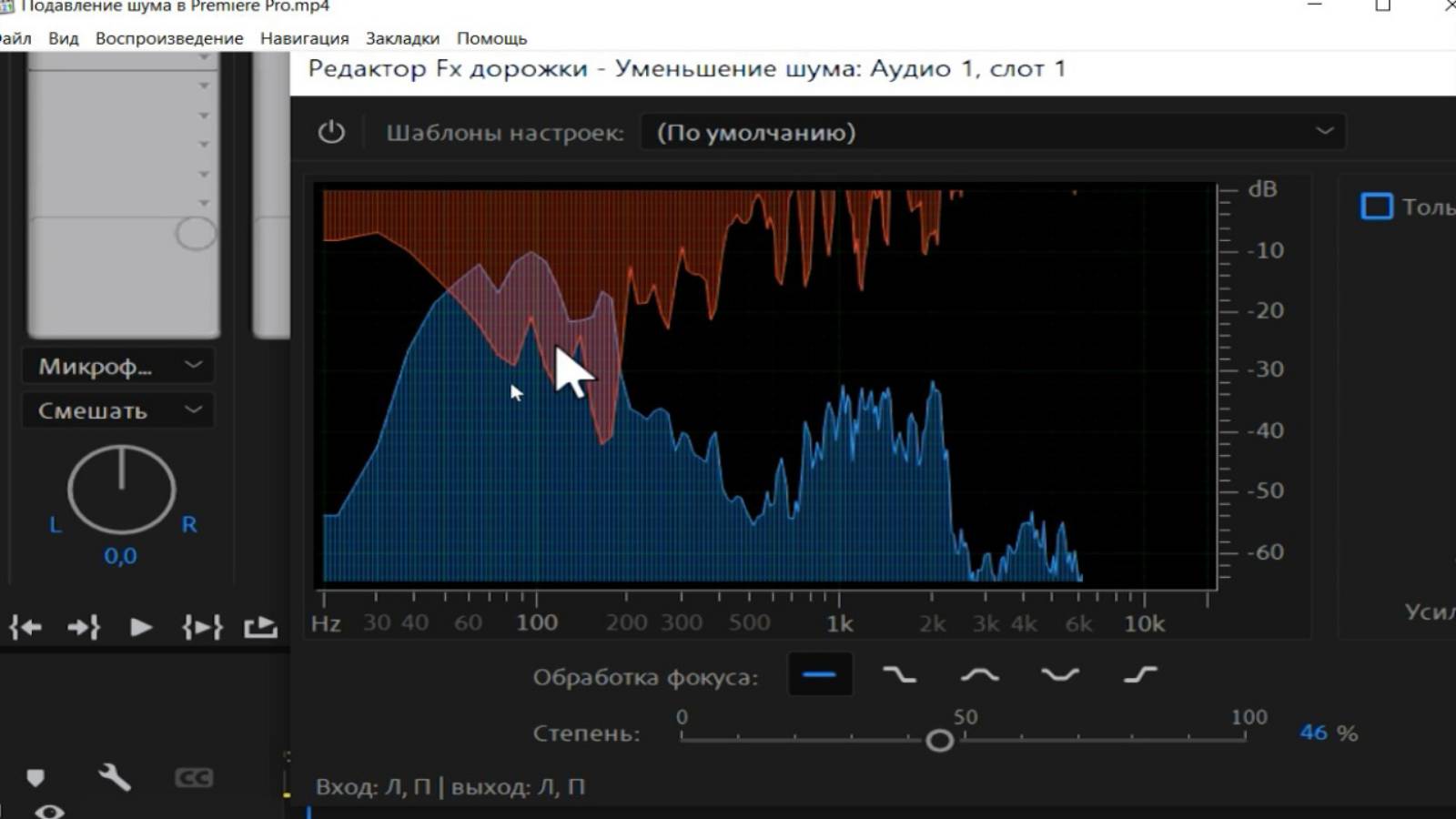Open the 'Воспроизведение' menu

pos(168,38)
